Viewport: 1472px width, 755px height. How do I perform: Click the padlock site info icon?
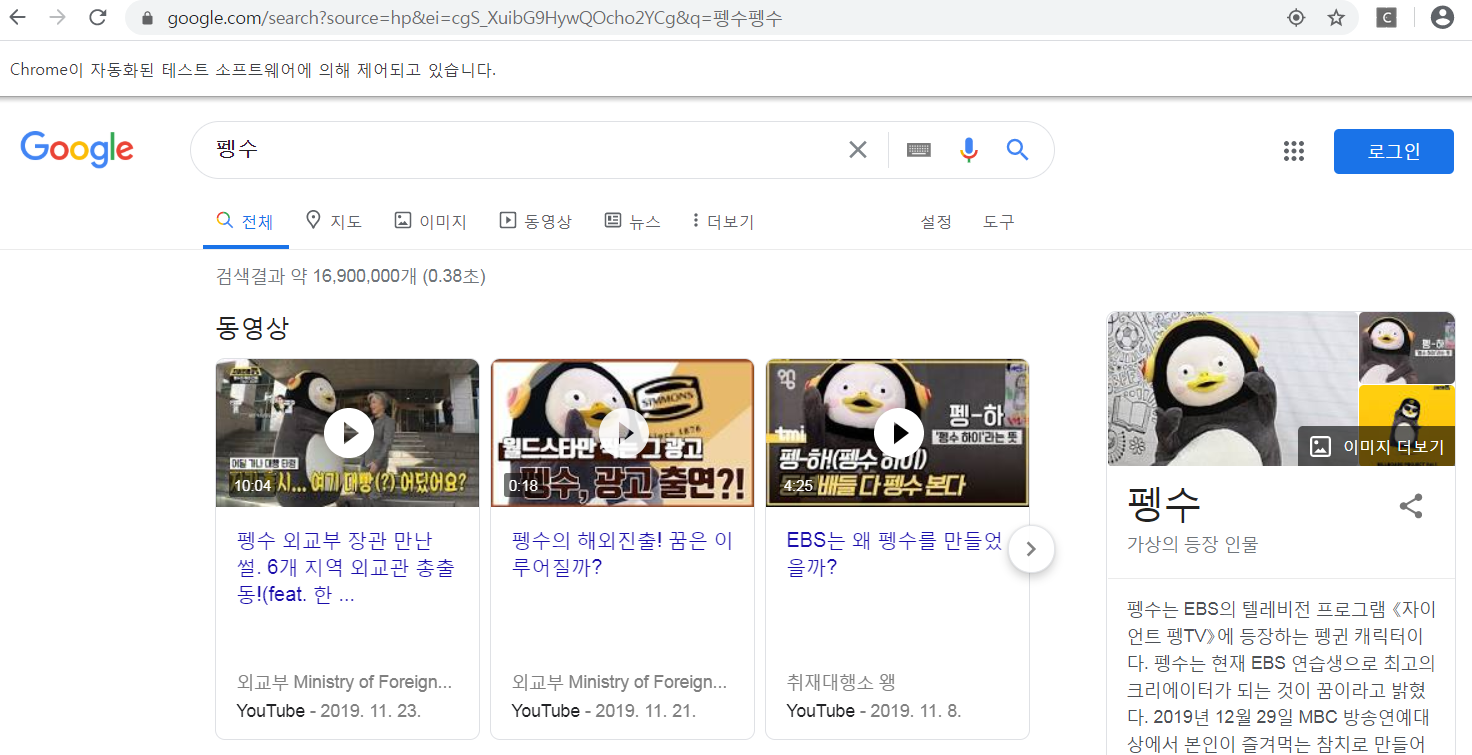148,18
